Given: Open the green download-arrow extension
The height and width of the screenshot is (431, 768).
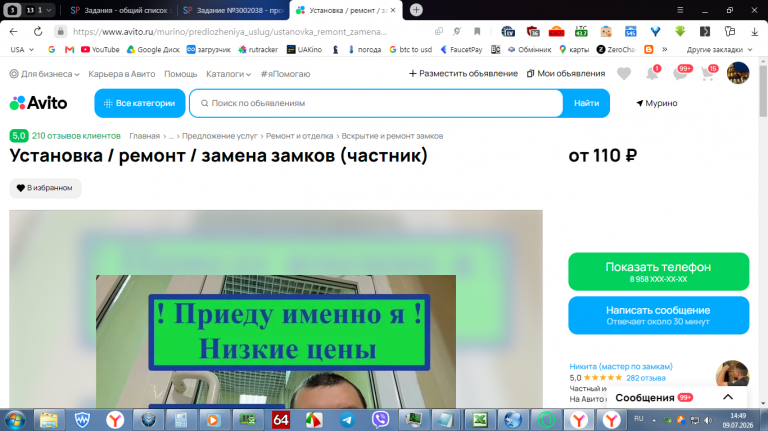Looking at the screenshot, I should 680,31.
